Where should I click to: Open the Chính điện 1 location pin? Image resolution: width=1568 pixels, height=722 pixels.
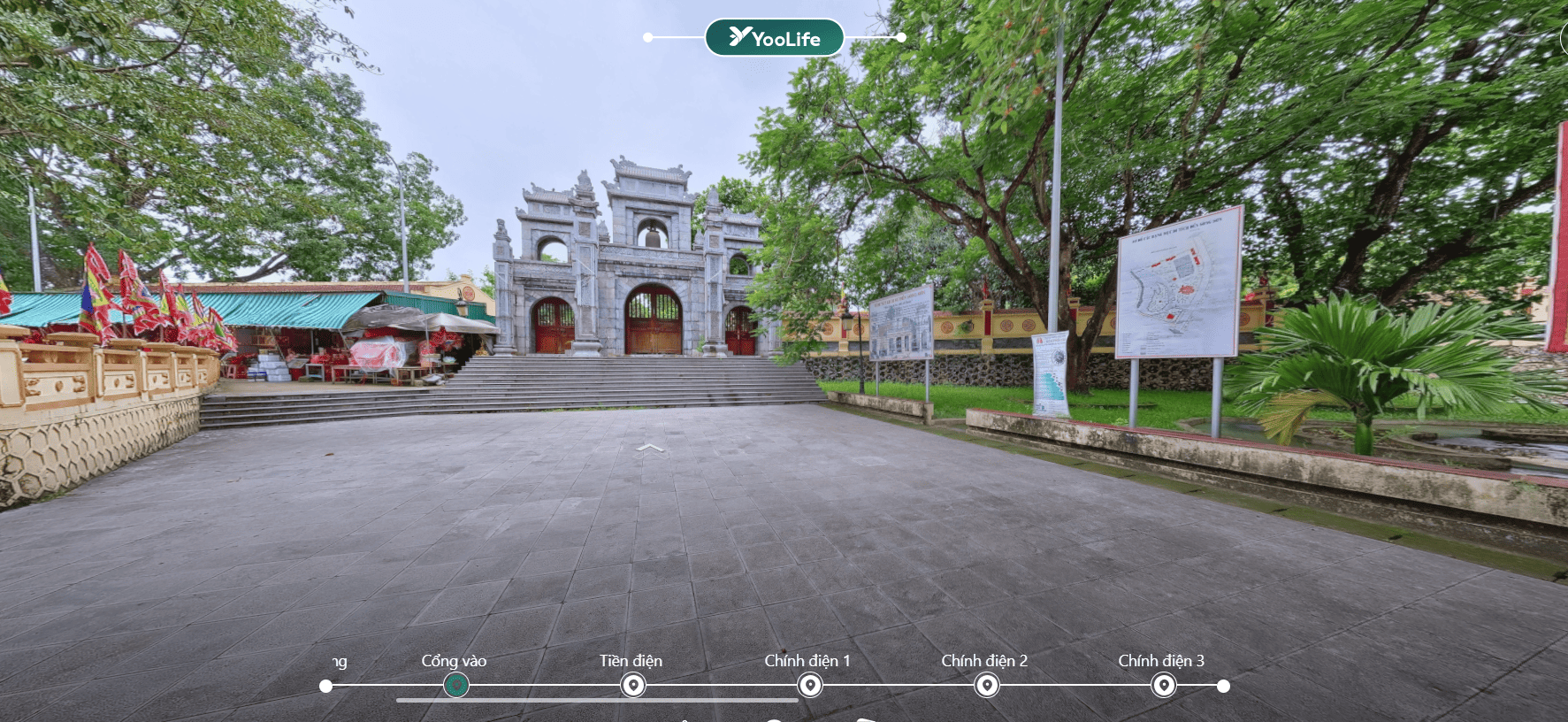click(810, 685)
